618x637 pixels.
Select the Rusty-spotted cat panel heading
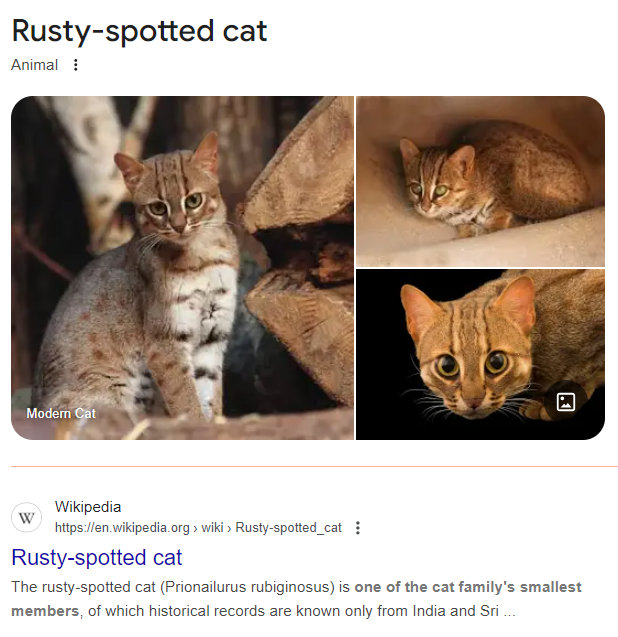(x=139, y=31)
